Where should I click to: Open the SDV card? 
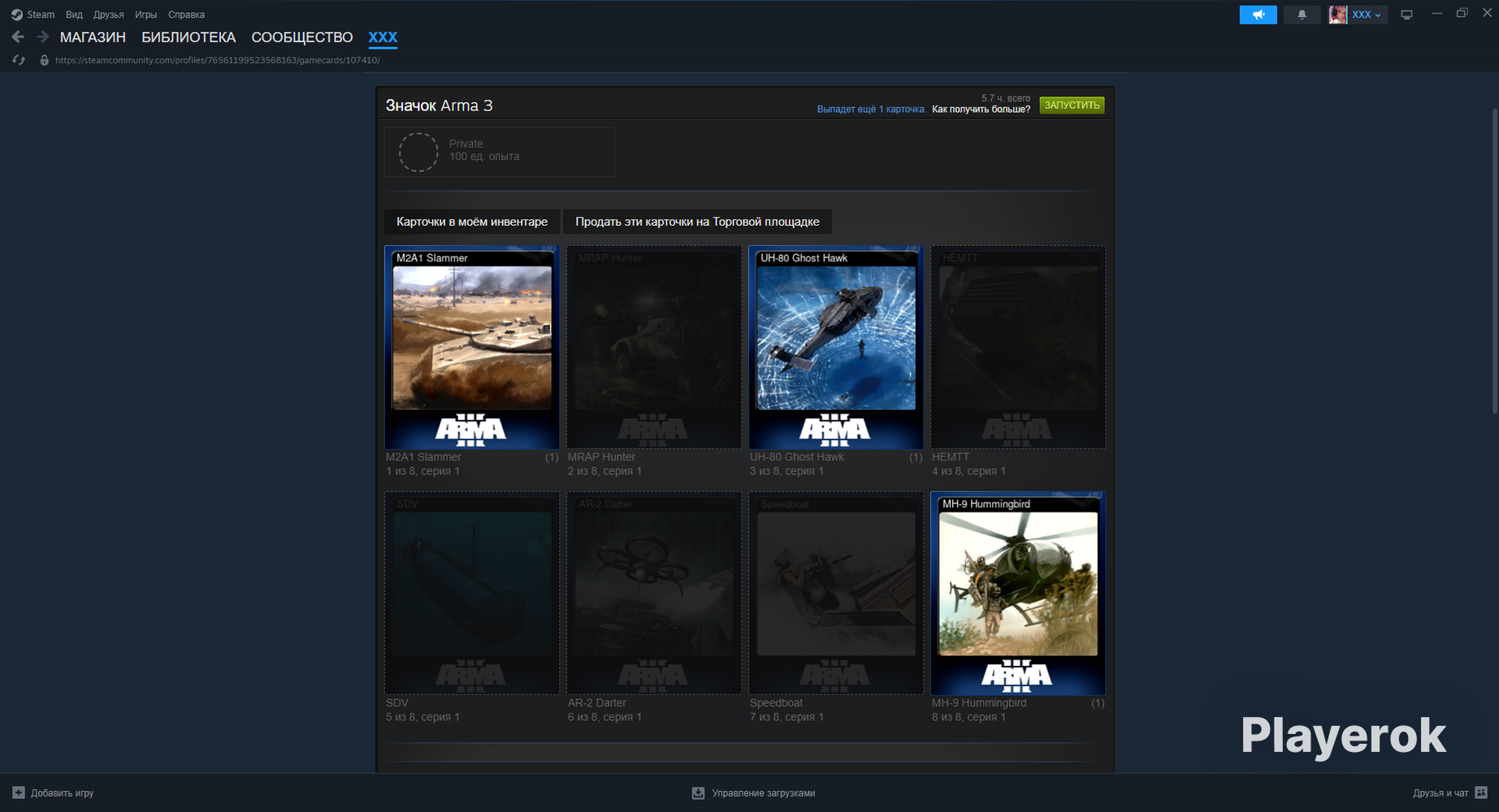pos(472,594)
